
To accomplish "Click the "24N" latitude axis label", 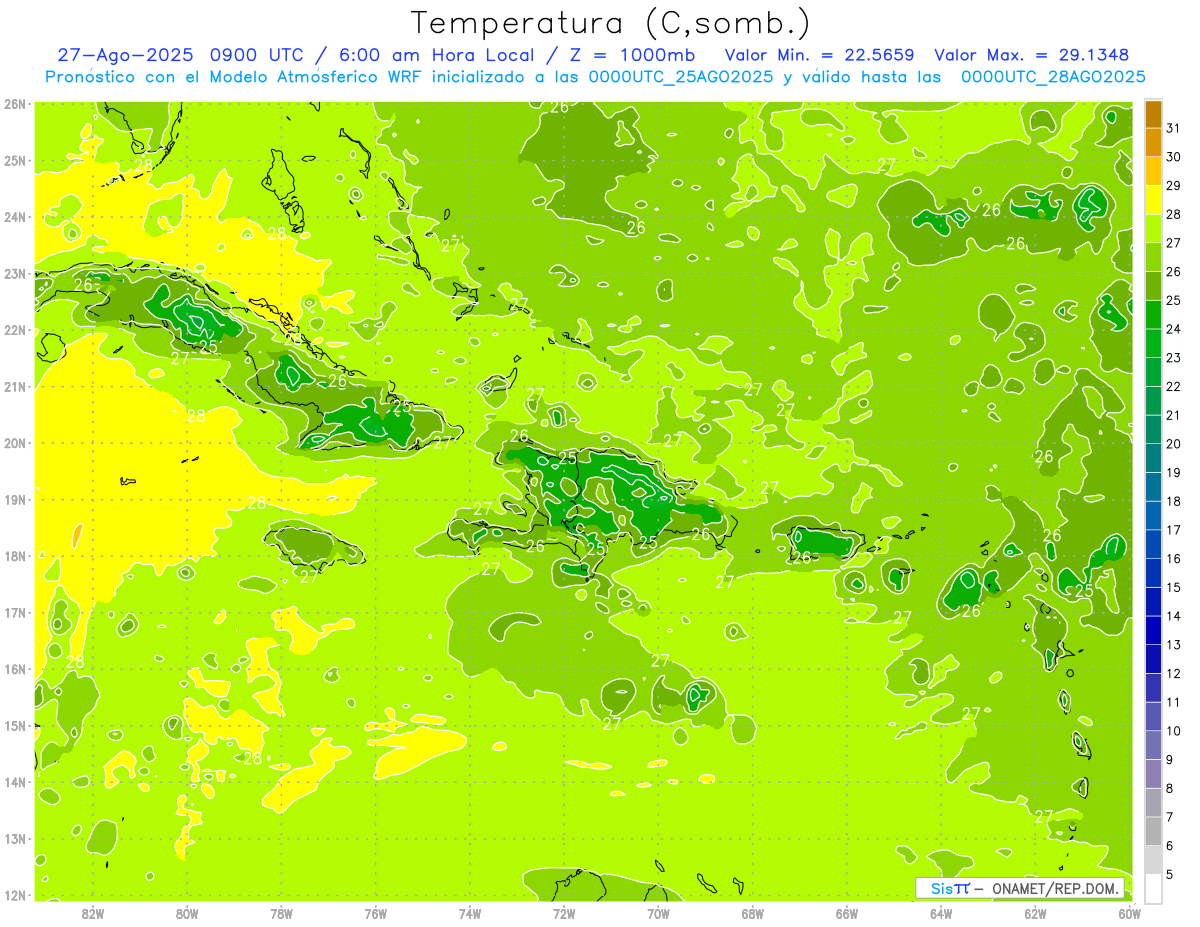I will tap(15, 217).
